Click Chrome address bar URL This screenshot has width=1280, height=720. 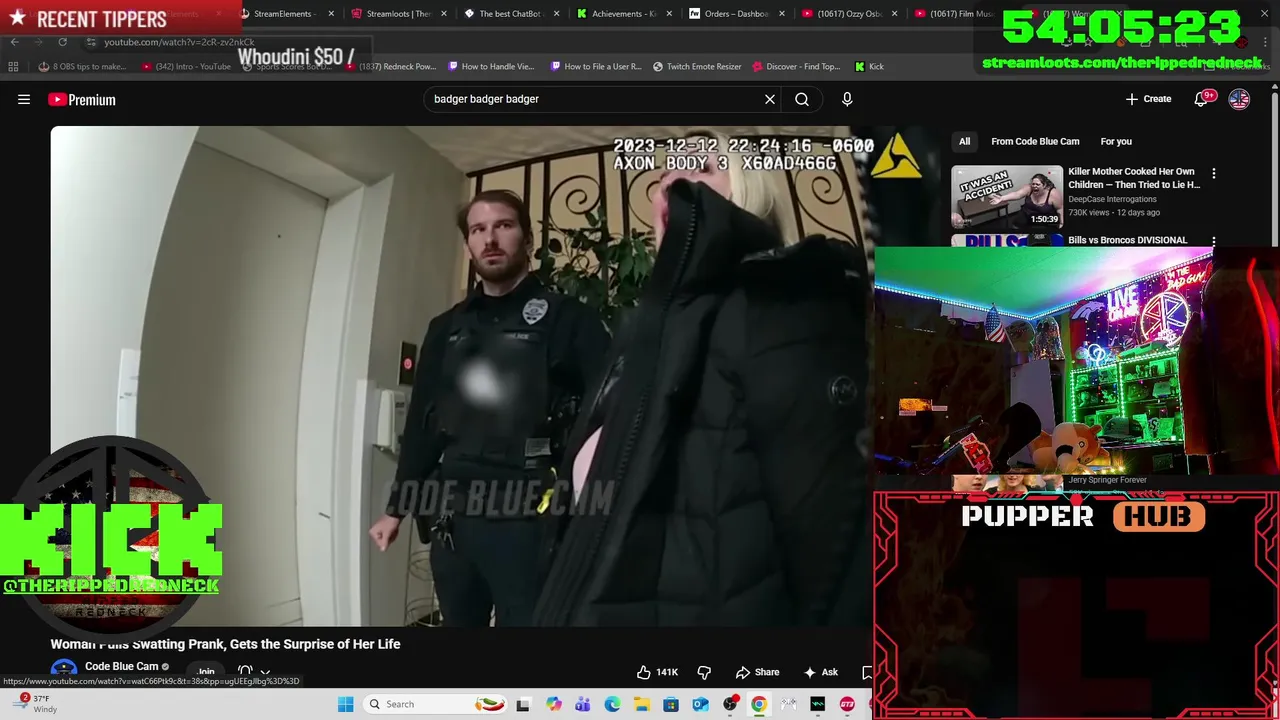point(179,42)
